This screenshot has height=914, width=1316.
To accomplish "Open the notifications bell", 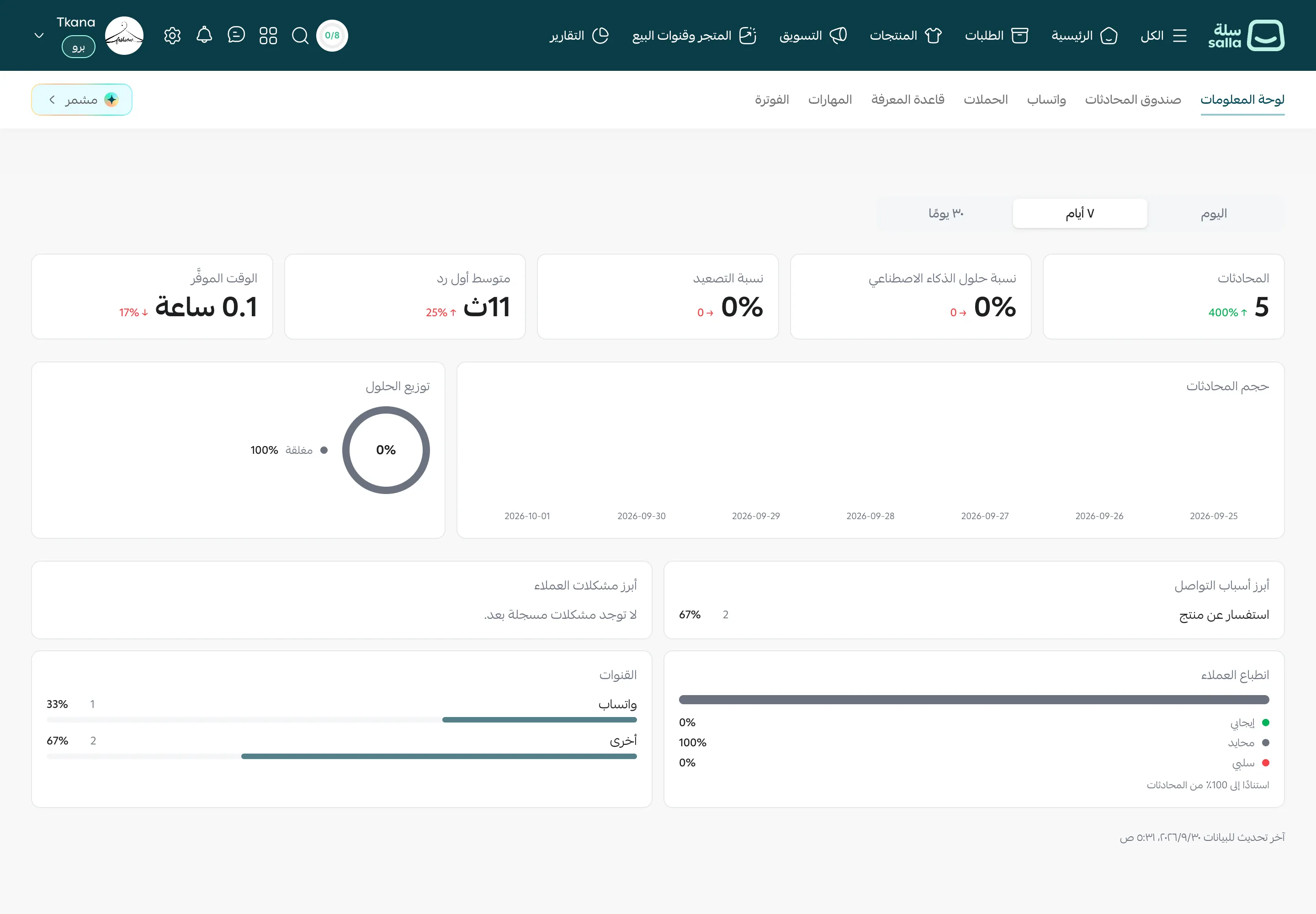I will click(x=204, y=36).
